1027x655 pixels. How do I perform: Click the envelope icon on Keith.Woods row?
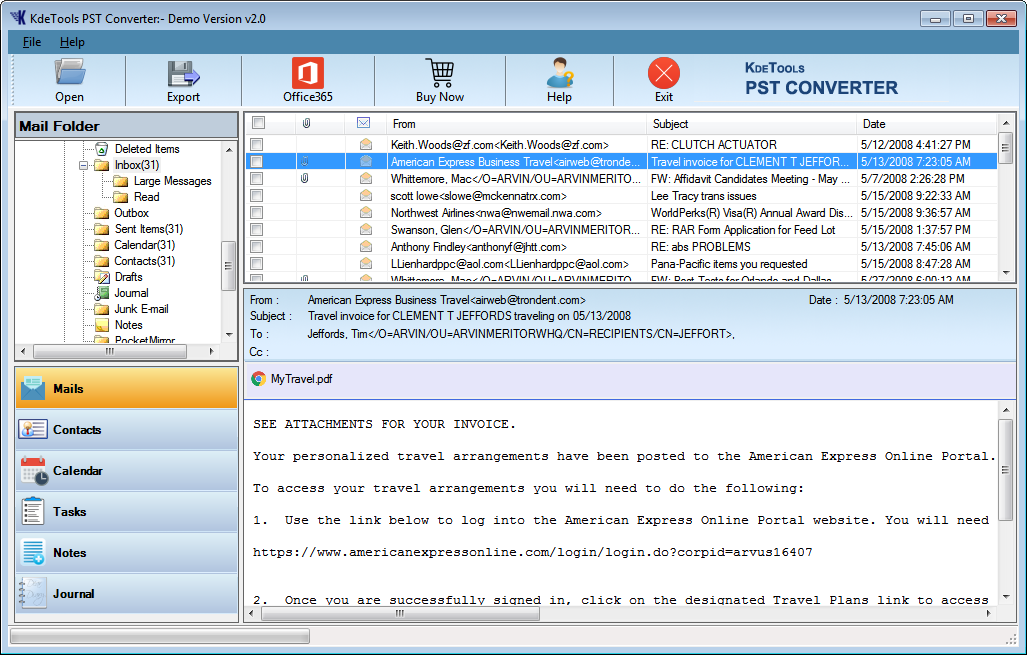point(365,144)
